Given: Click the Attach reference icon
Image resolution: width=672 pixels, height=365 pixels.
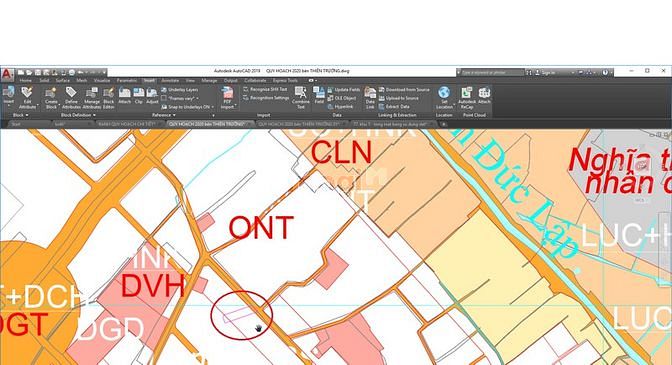Looking at the screenshot, I should (124, 93).
